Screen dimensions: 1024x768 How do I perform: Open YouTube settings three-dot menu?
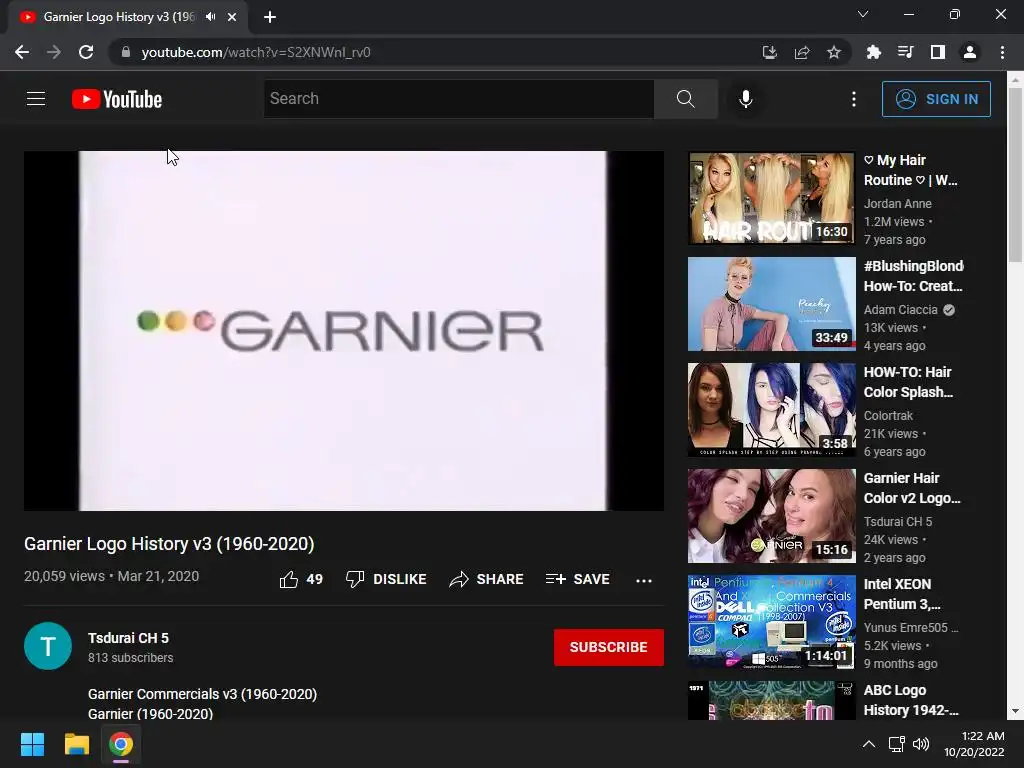(854, 99)
